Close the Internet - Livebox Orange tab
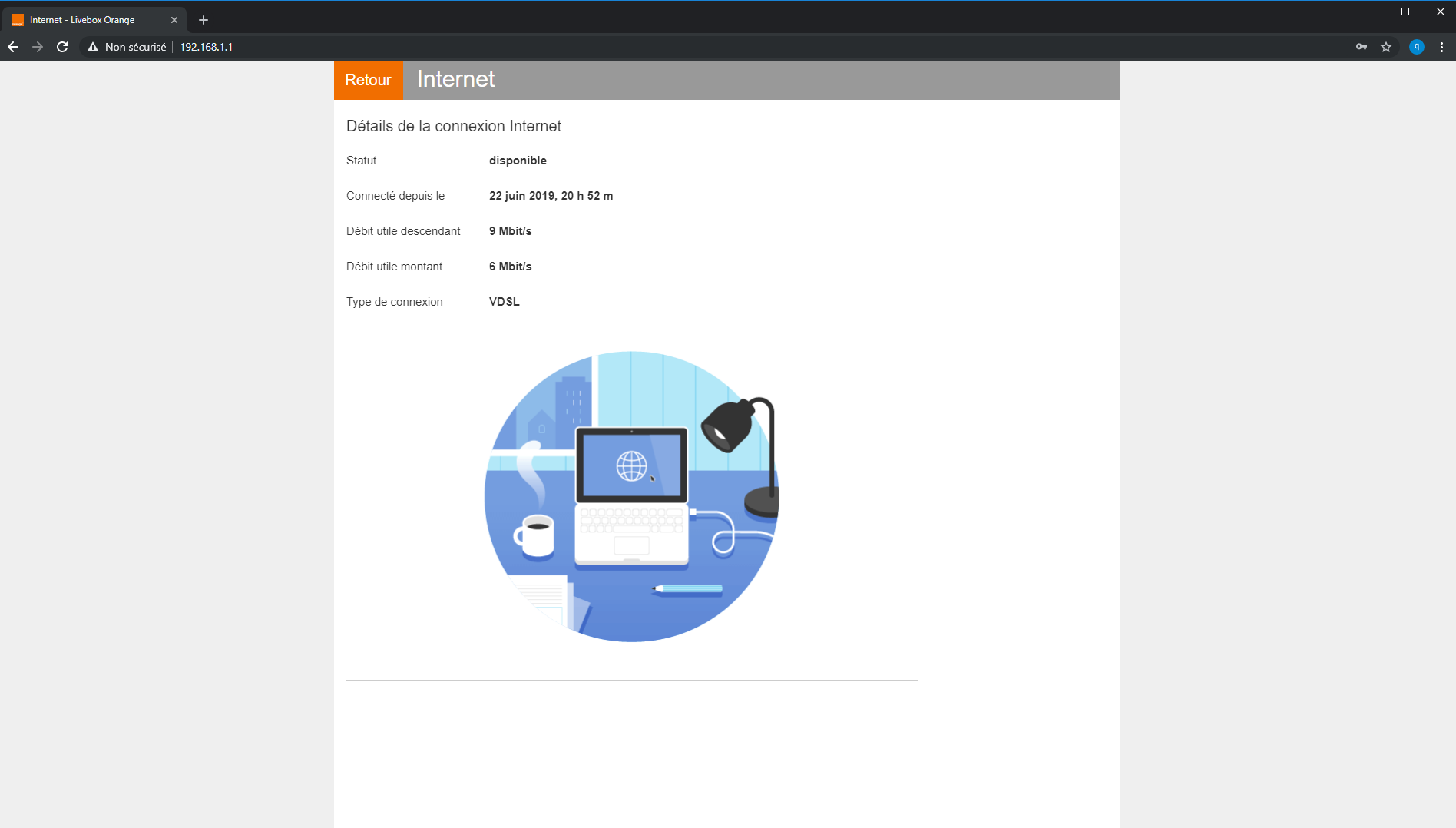Image resolution: width=1456 pixels, height=828 pixels. point(174,20)
